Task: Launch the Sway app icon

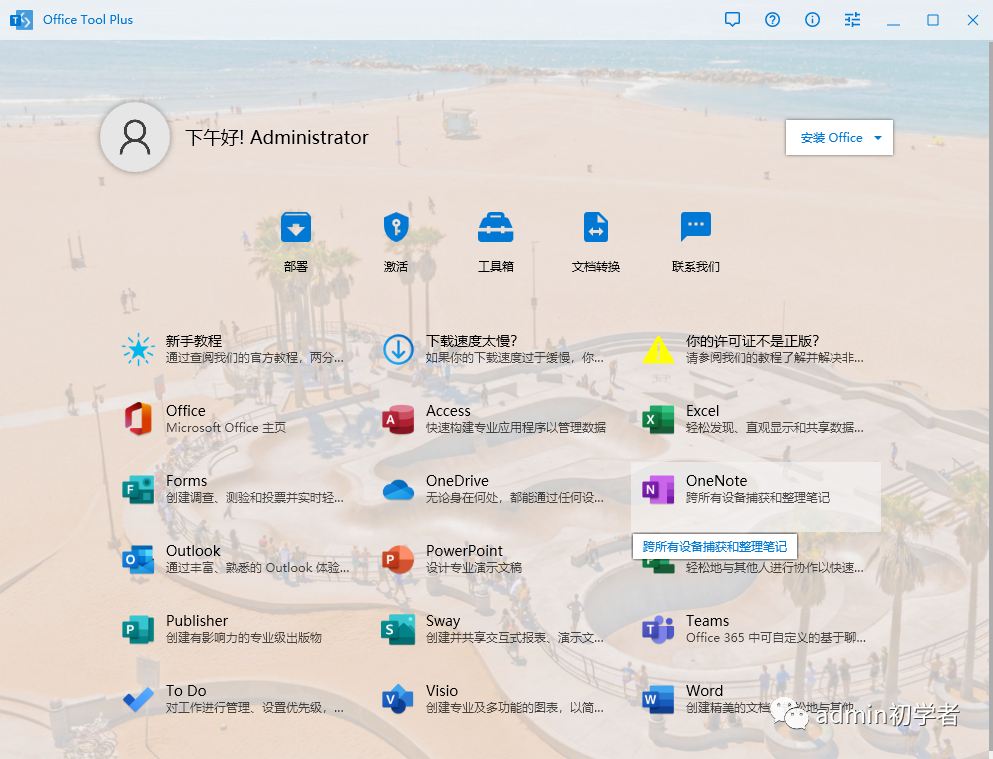Action: tap(398, 629)
